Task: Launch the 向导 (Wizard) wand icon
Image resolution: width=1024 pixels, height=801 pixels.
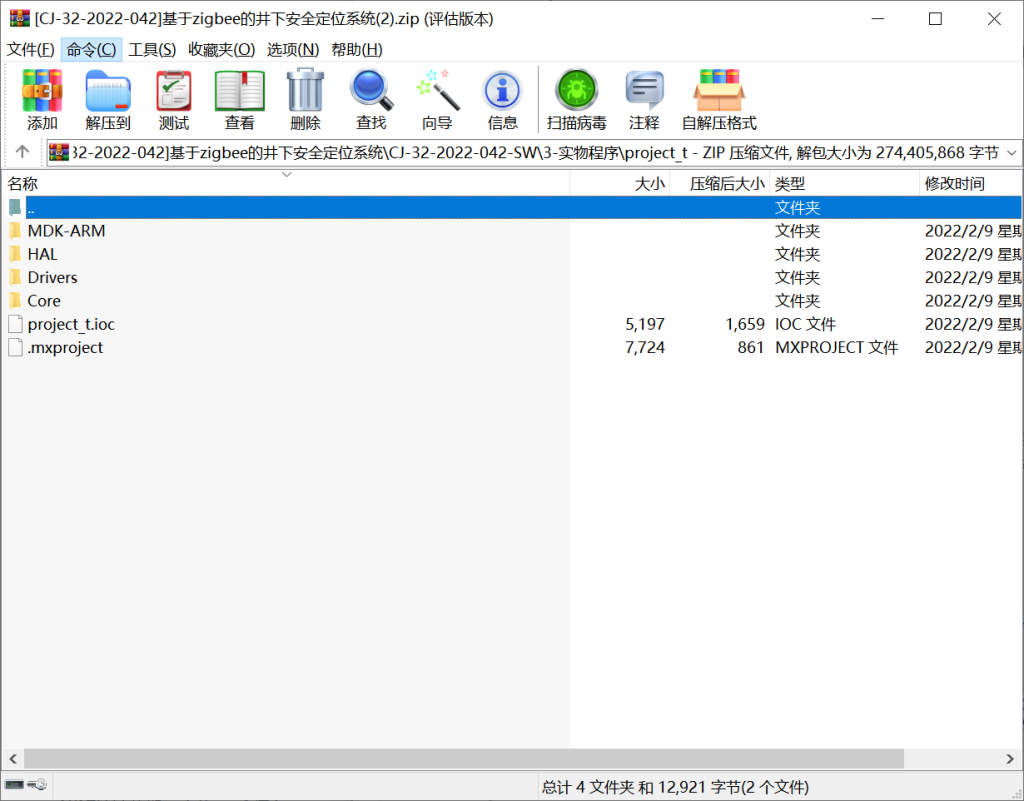Action: [437, 100]
